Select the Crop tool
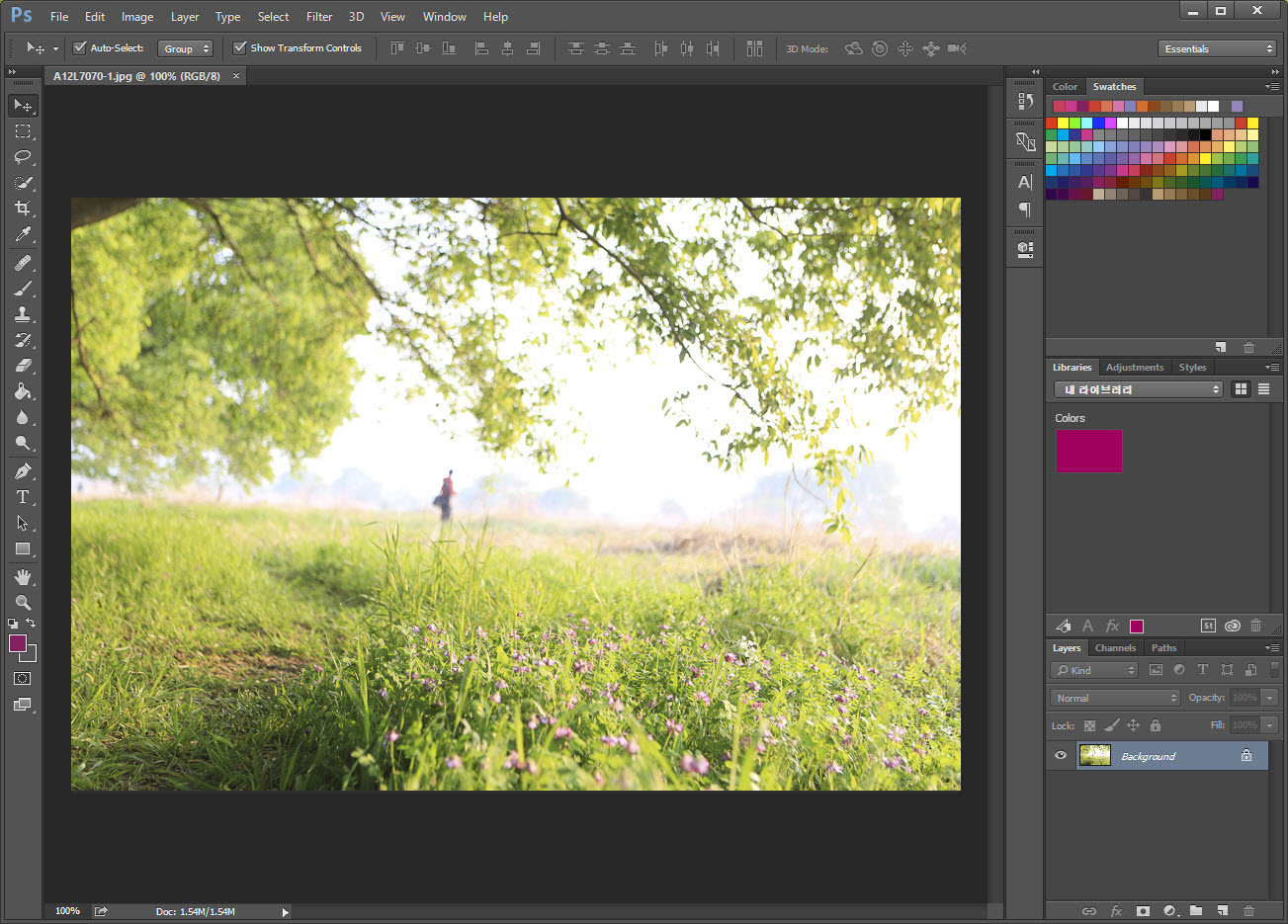1288x924 pixels. 23,209
